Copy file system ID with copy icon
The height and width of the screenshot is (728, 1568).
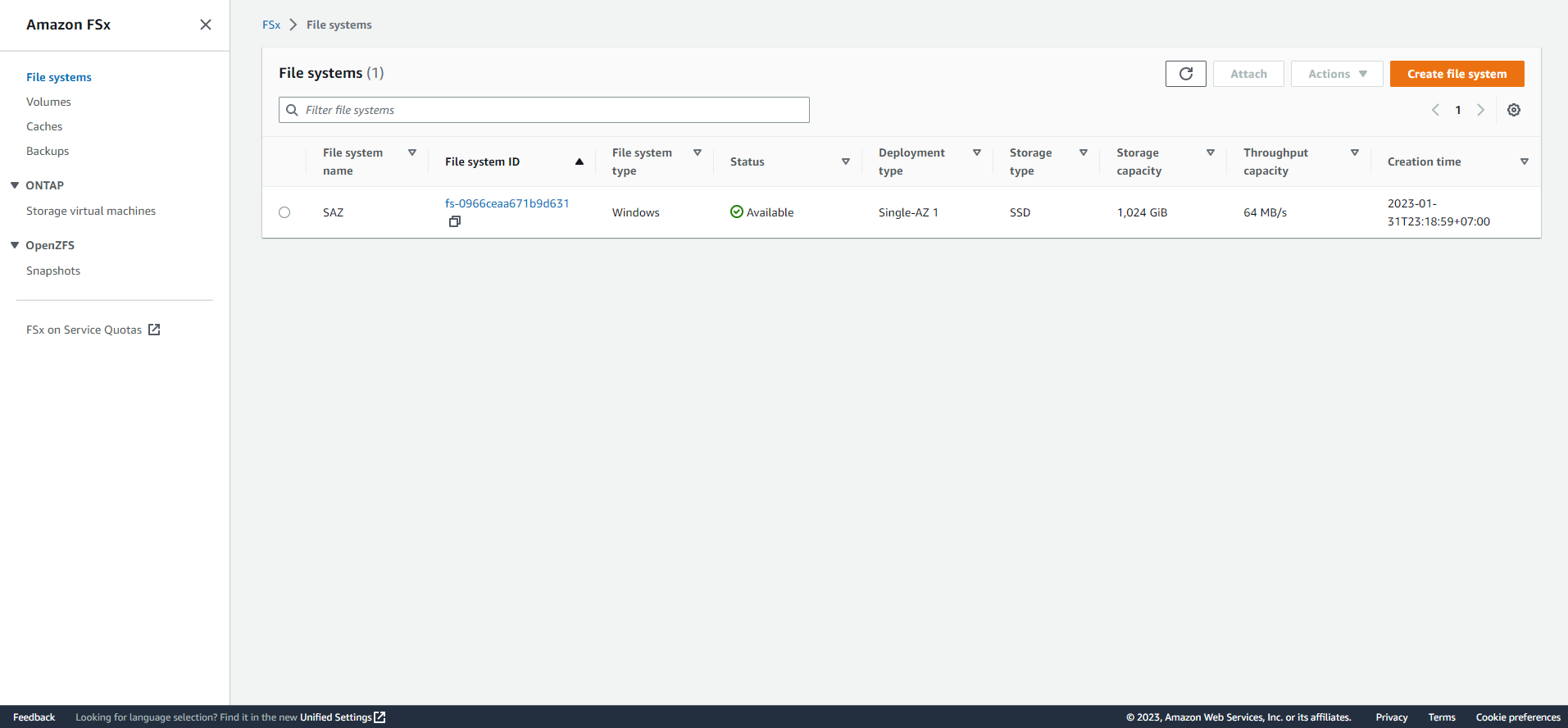click(455, 221)
